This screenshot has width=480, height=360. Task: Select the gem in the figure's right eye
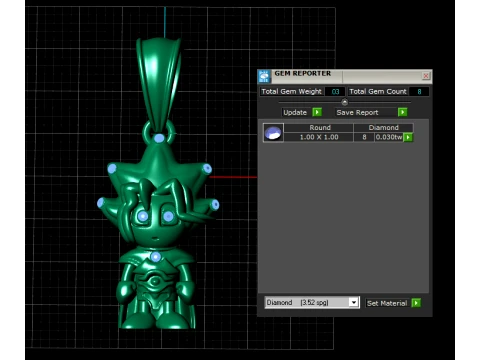168,217
